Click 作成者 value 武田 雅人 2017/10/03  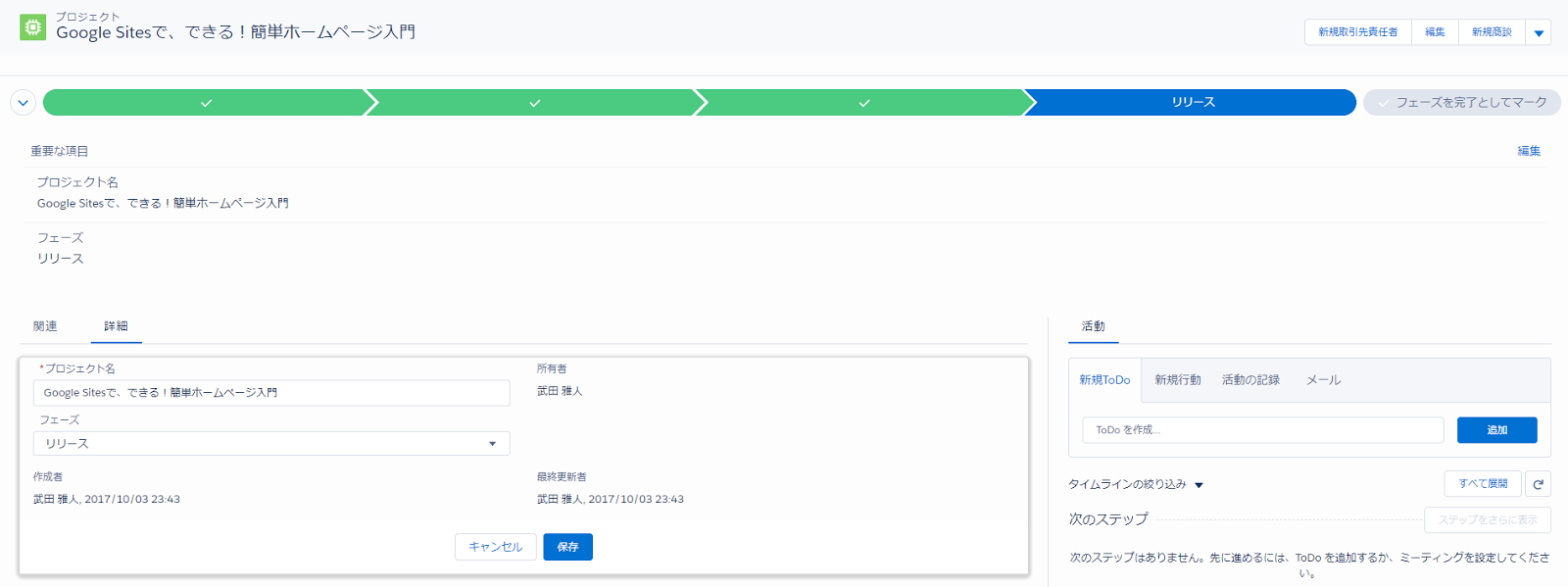(107, 499)
